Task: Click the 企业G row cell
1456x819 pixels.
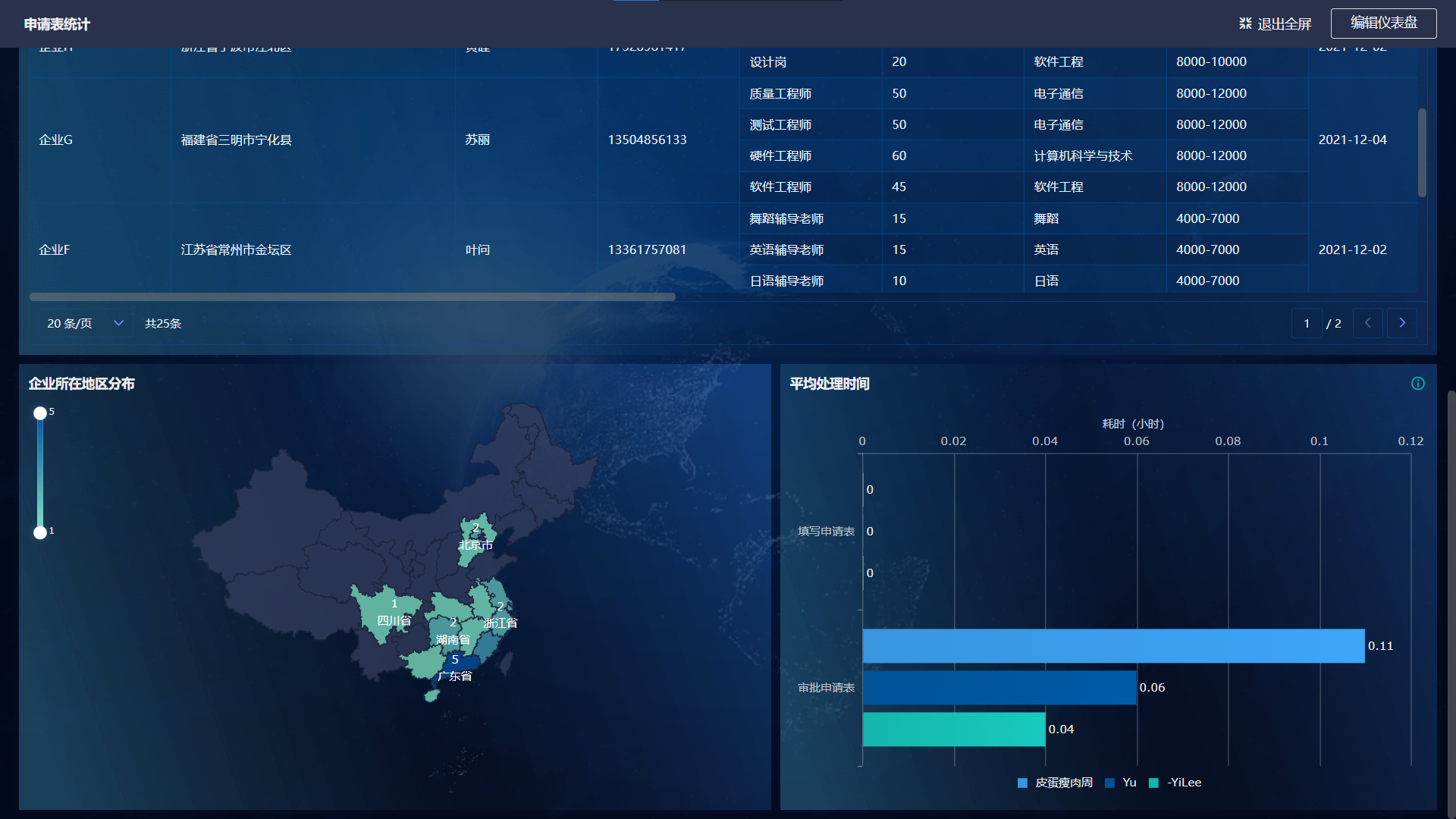Action: [56, 140]
